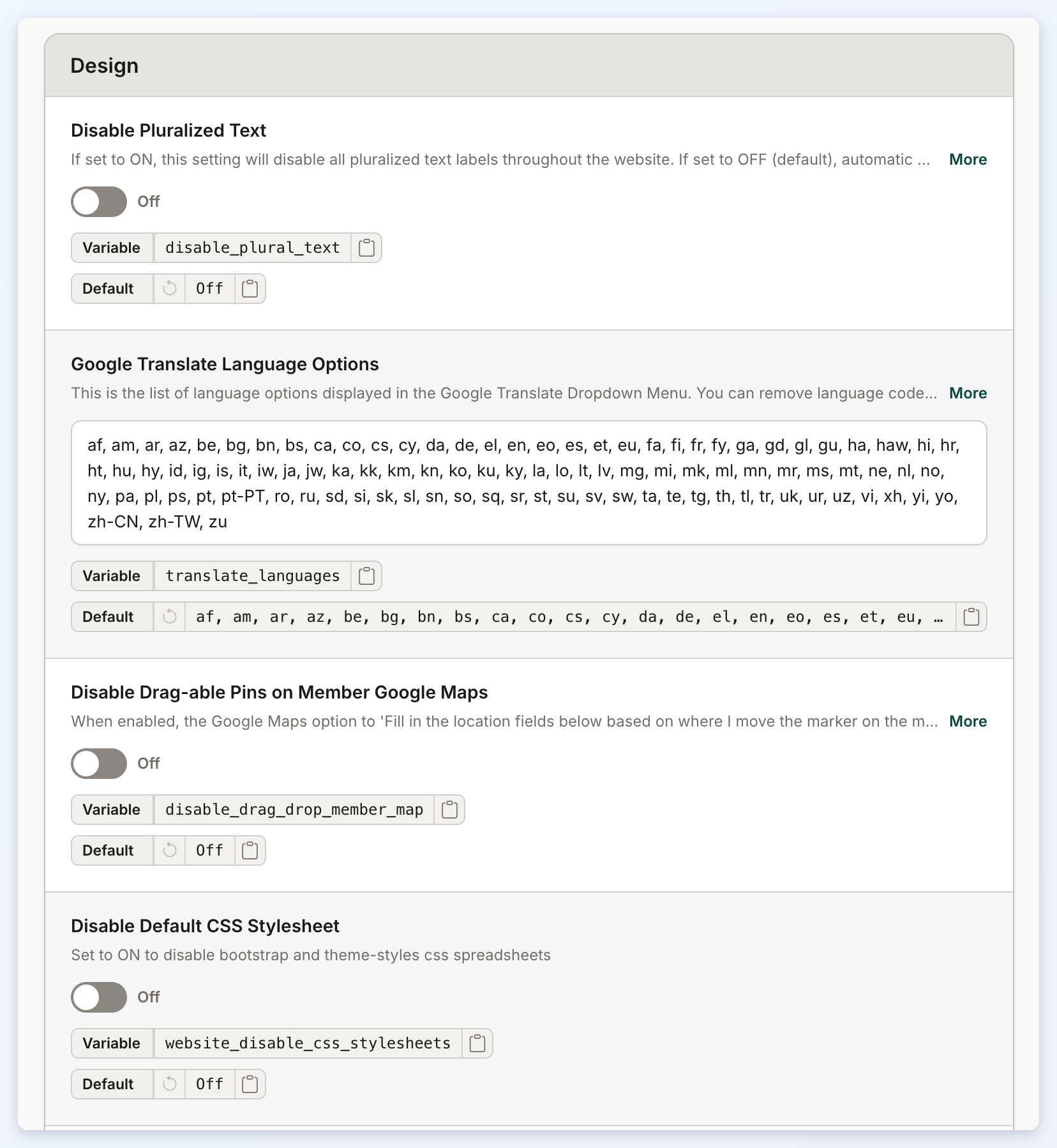Reset Drag-able Pins setting to default

coord(170,850)
